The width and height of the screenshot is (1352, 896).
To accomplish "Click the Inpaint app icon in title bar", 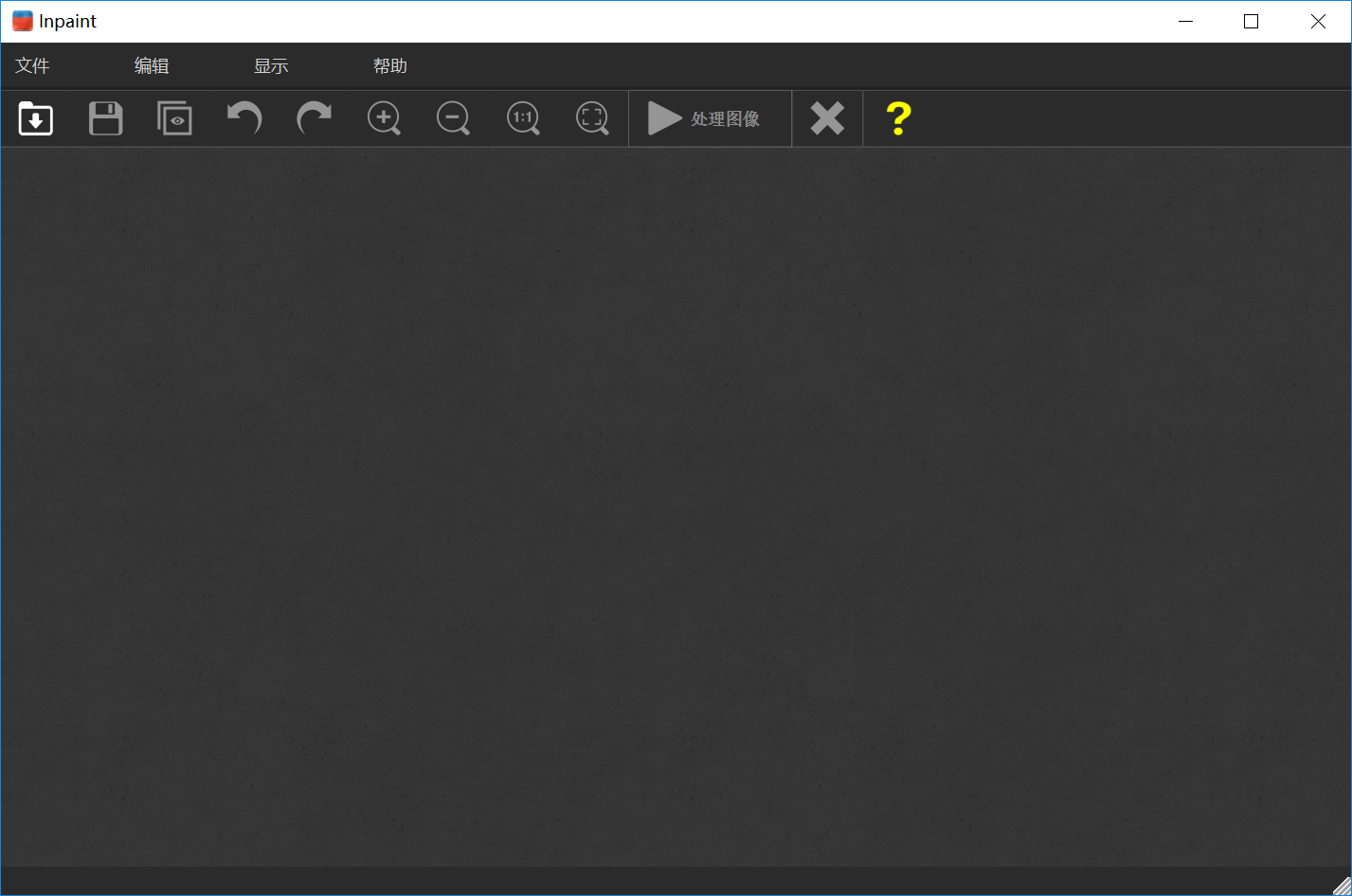I will 22,21.
